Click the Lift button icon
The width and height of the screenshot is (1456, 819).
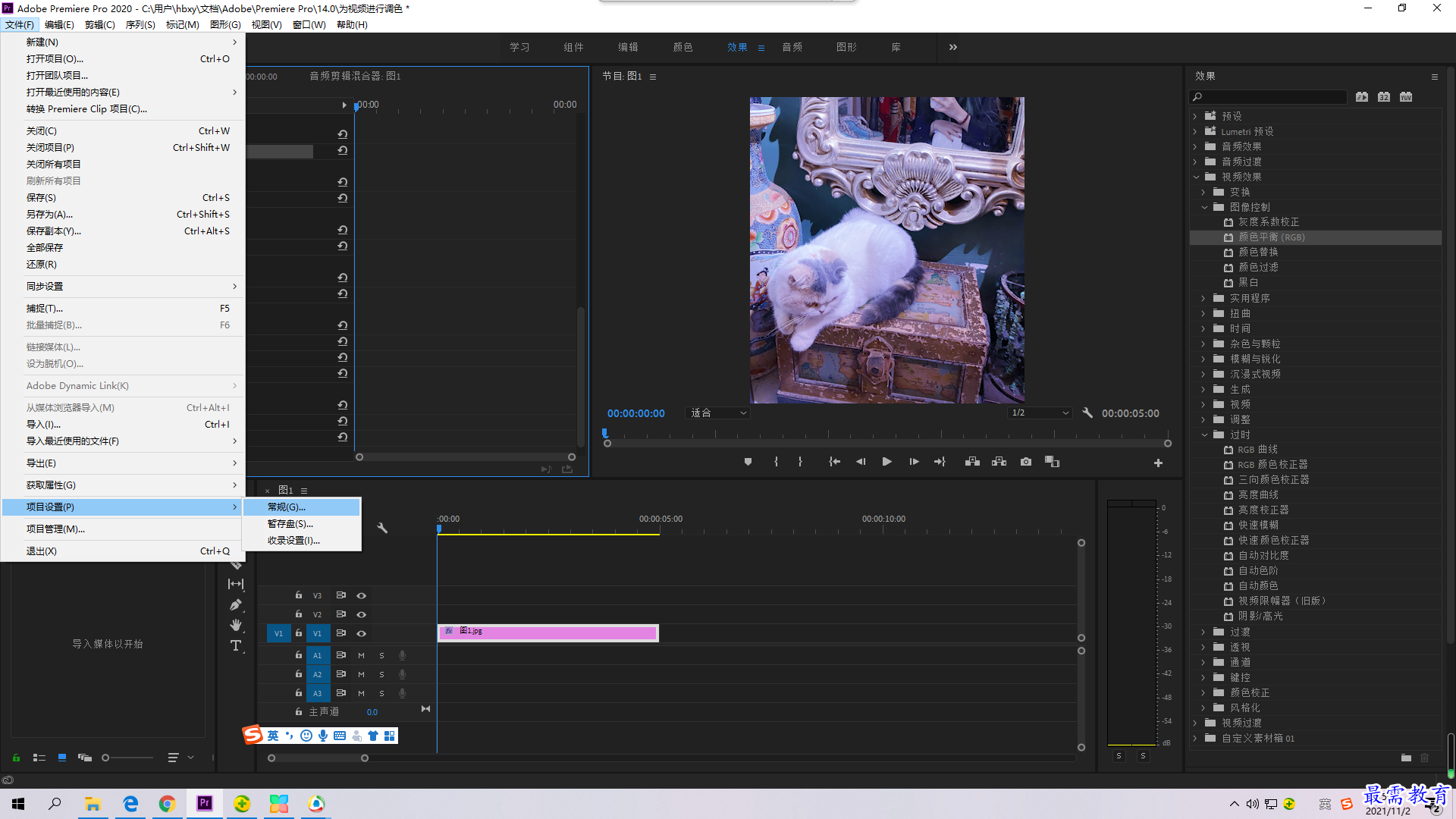[x=972, y=462]
